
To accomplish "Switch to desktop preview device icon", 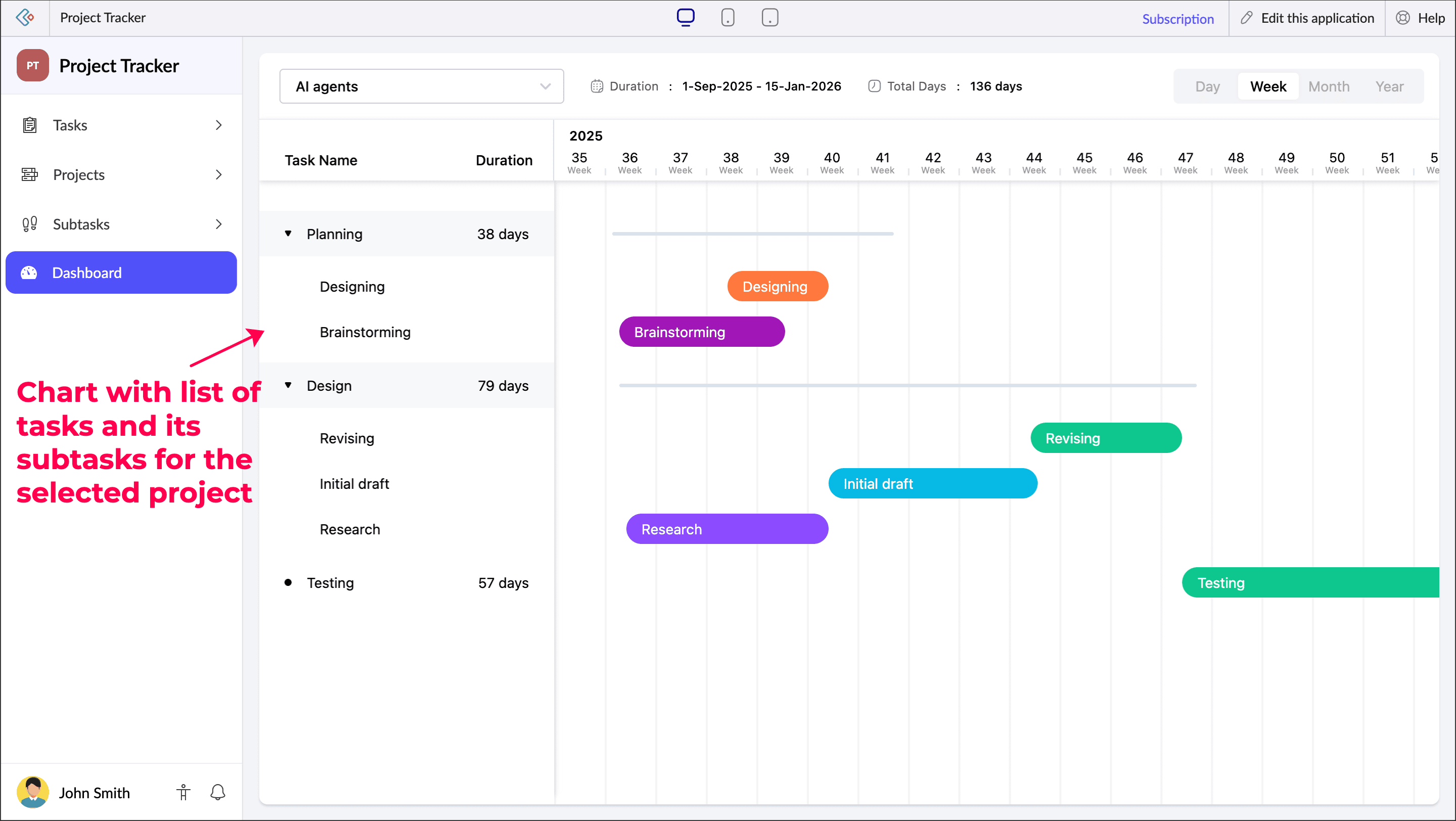I will click(x=685, y=18).
